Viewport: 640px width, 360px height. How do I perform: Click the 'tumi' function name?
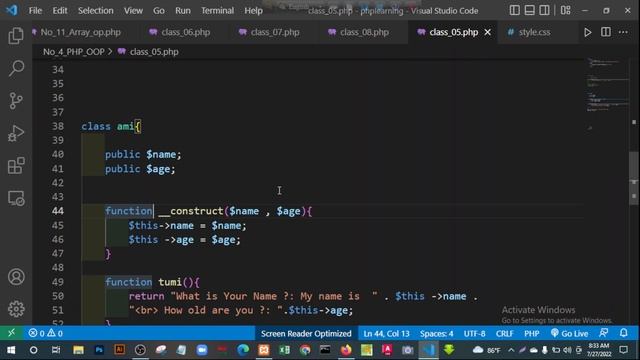[170, 282]
